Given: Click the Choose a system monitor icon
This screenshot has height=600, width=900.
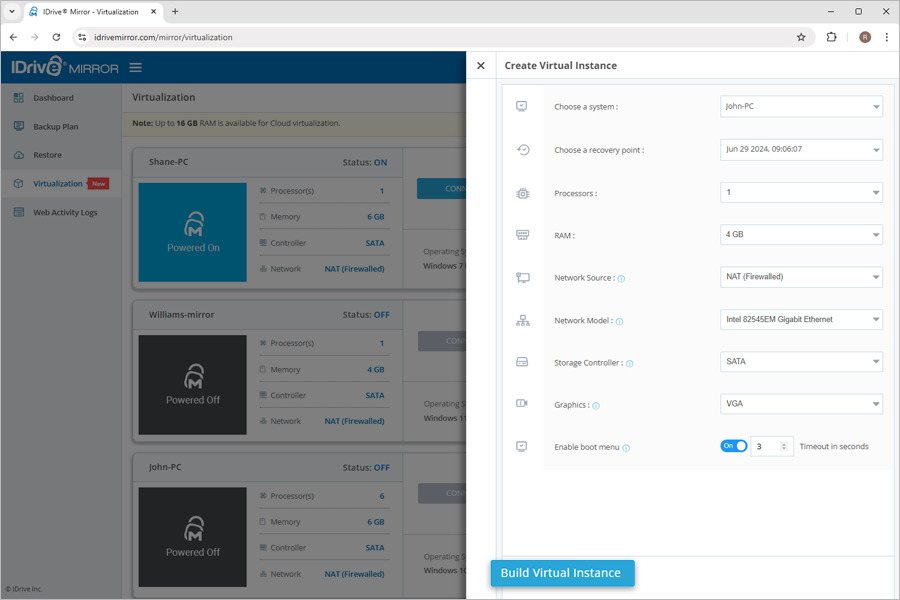Looking at the screenshot, I should (x=522, y=106).
